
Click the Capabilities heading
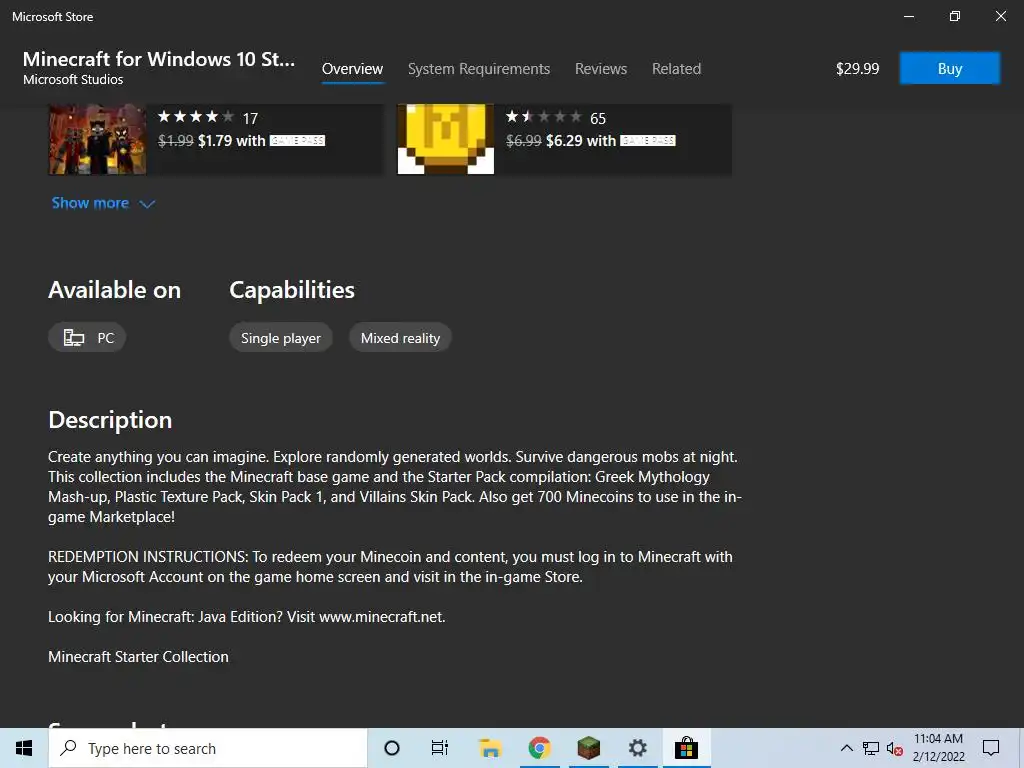(292, 290)
